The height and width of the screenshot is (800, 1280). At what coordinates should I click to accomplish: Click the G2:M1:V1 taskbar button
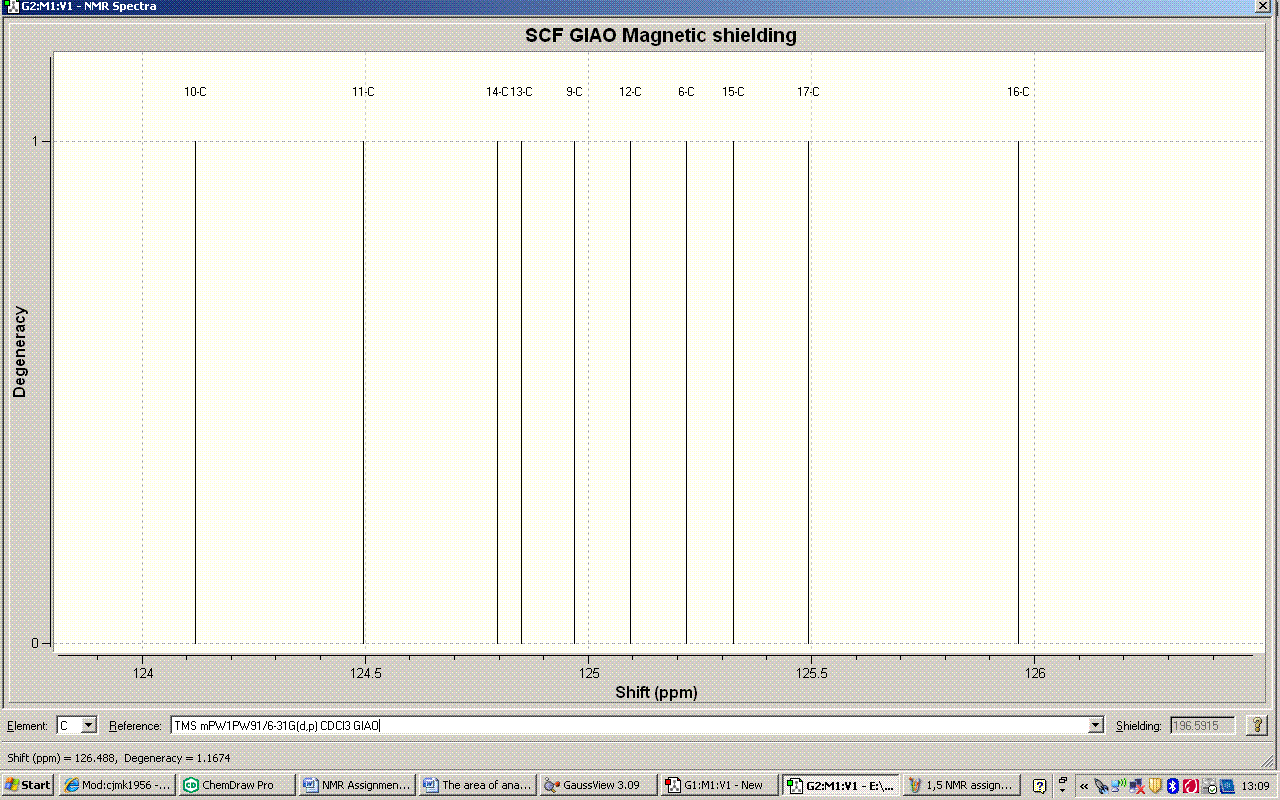(x=840, y=785)
